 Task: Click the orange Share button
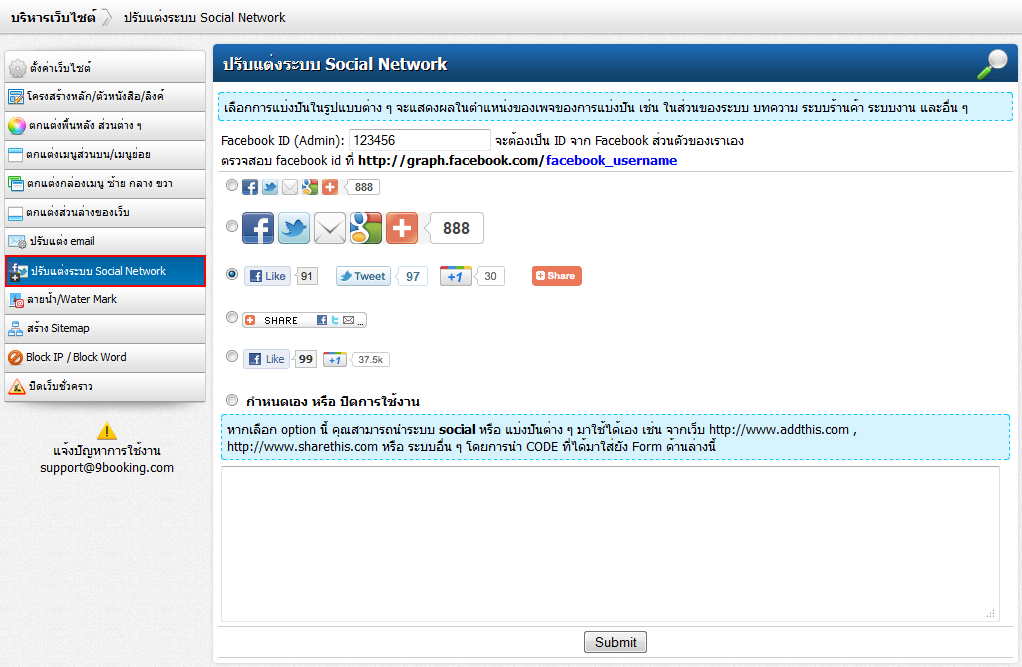pos(557,276)
